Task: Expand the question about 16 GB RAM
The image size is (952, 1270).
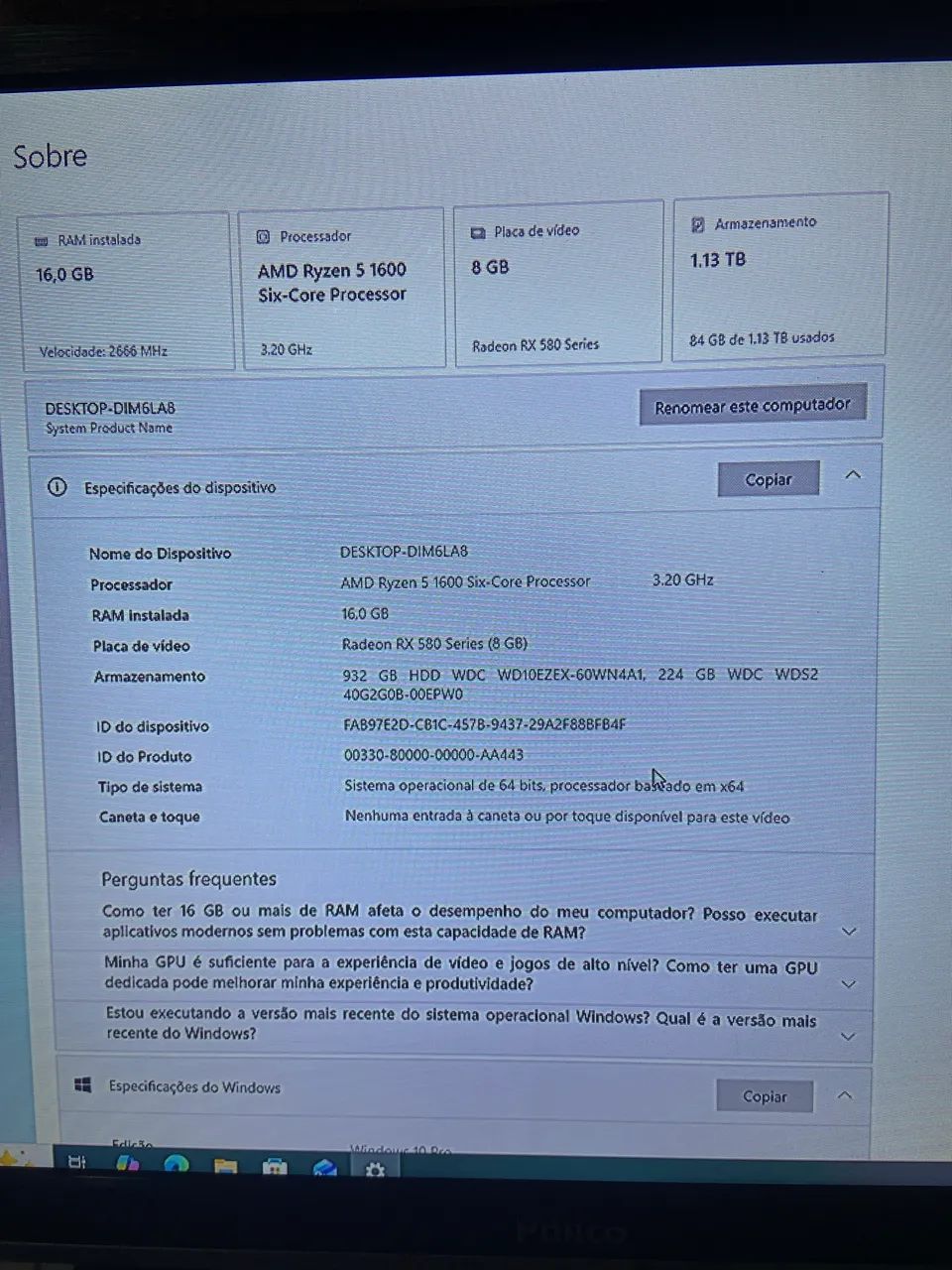Action: coord(849,932)
